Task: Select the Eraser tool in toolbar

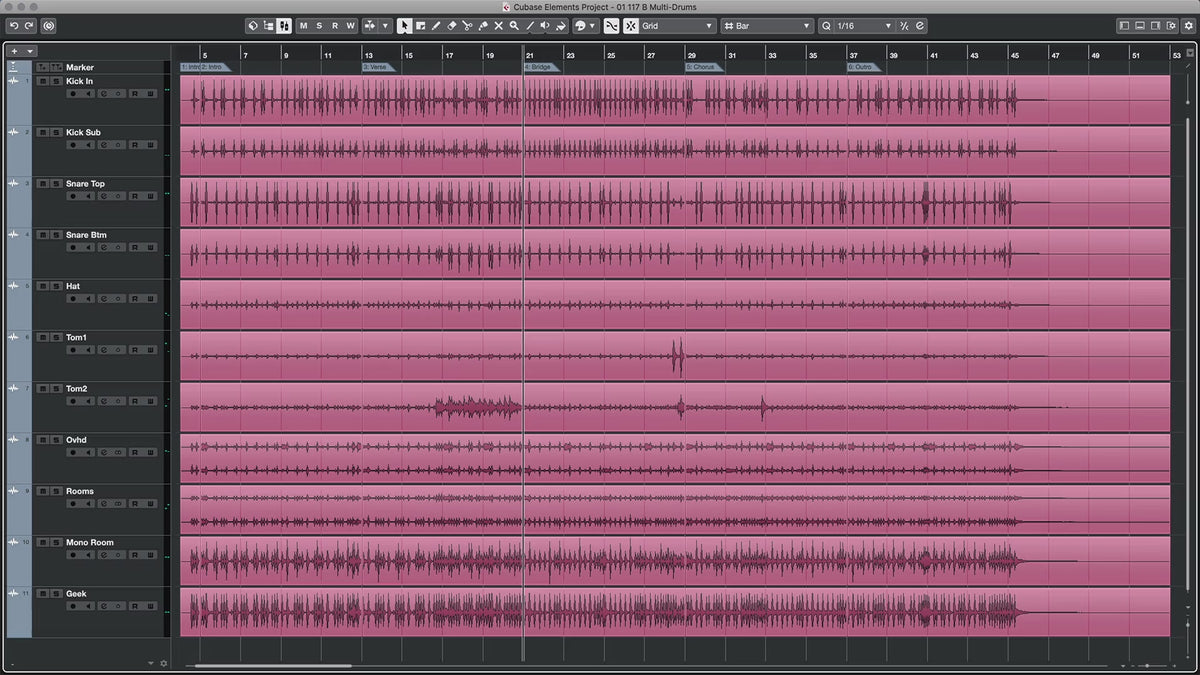Action: point(451,26)
